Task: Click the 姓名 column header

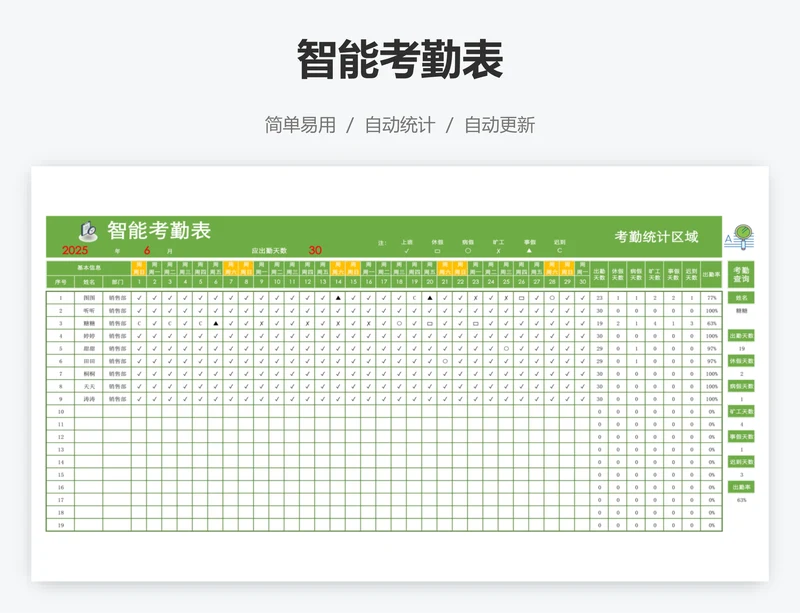Action: 89,282
